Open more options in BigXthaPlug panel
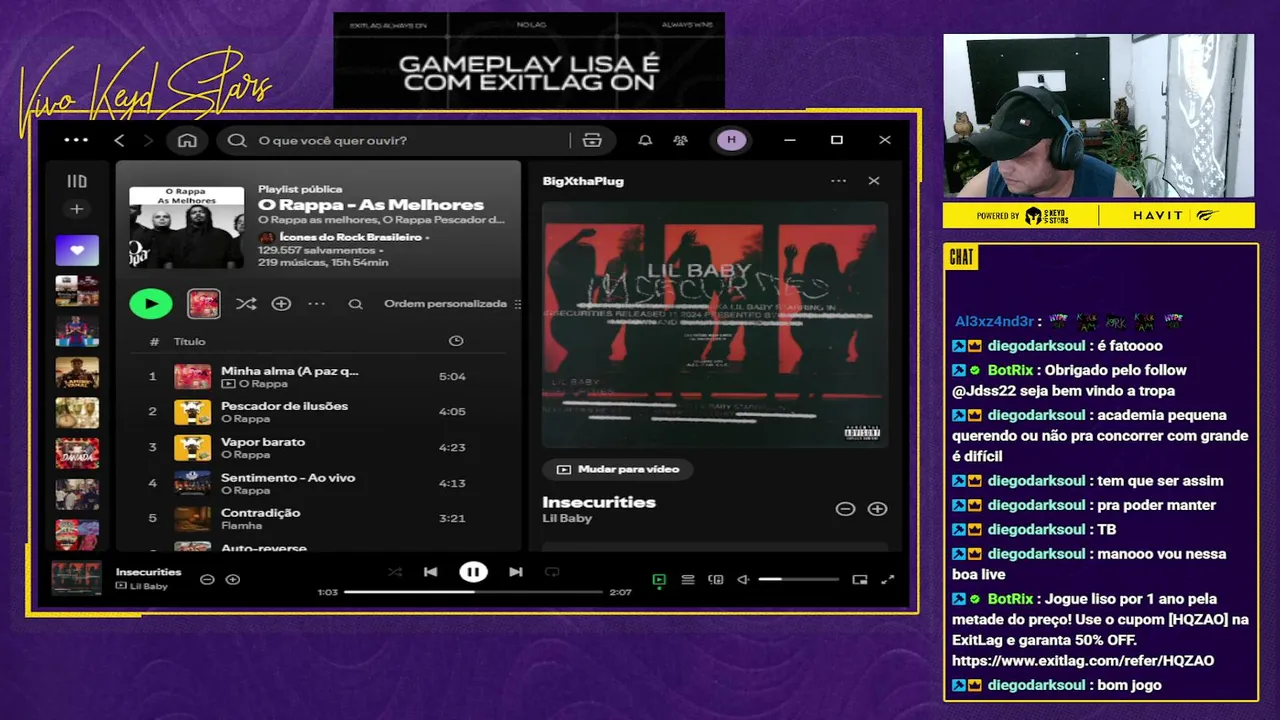The width and height of the screenshot is (1280, 720). (x=838, y=181)
